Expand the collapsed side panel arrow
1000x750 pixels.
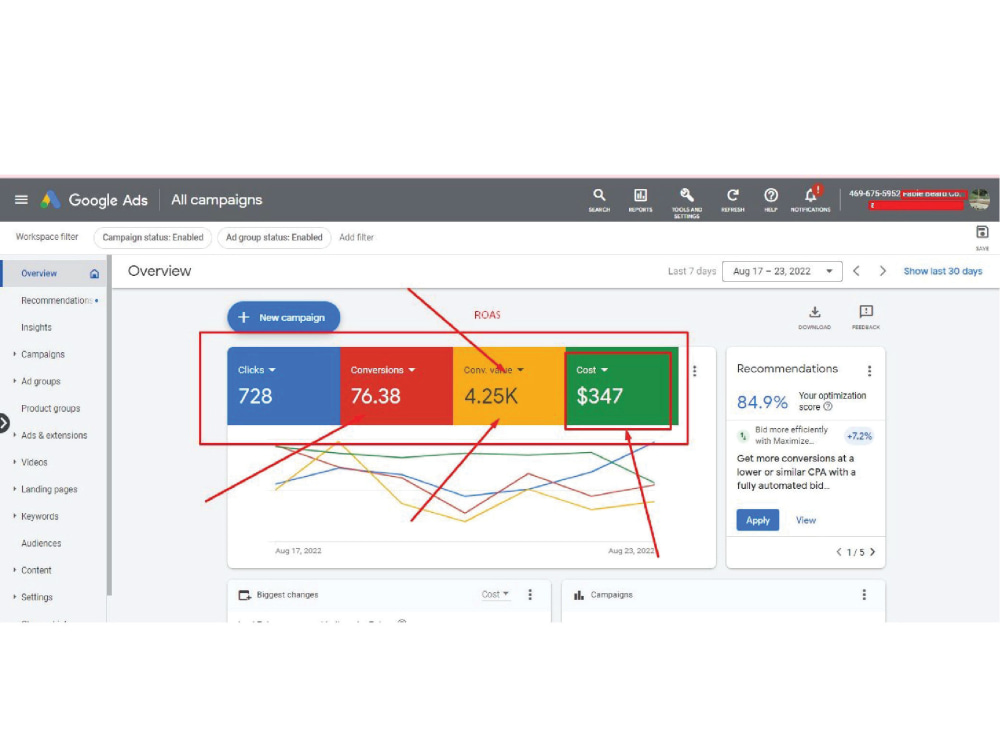pyautogui.click(x=4, y=422)
